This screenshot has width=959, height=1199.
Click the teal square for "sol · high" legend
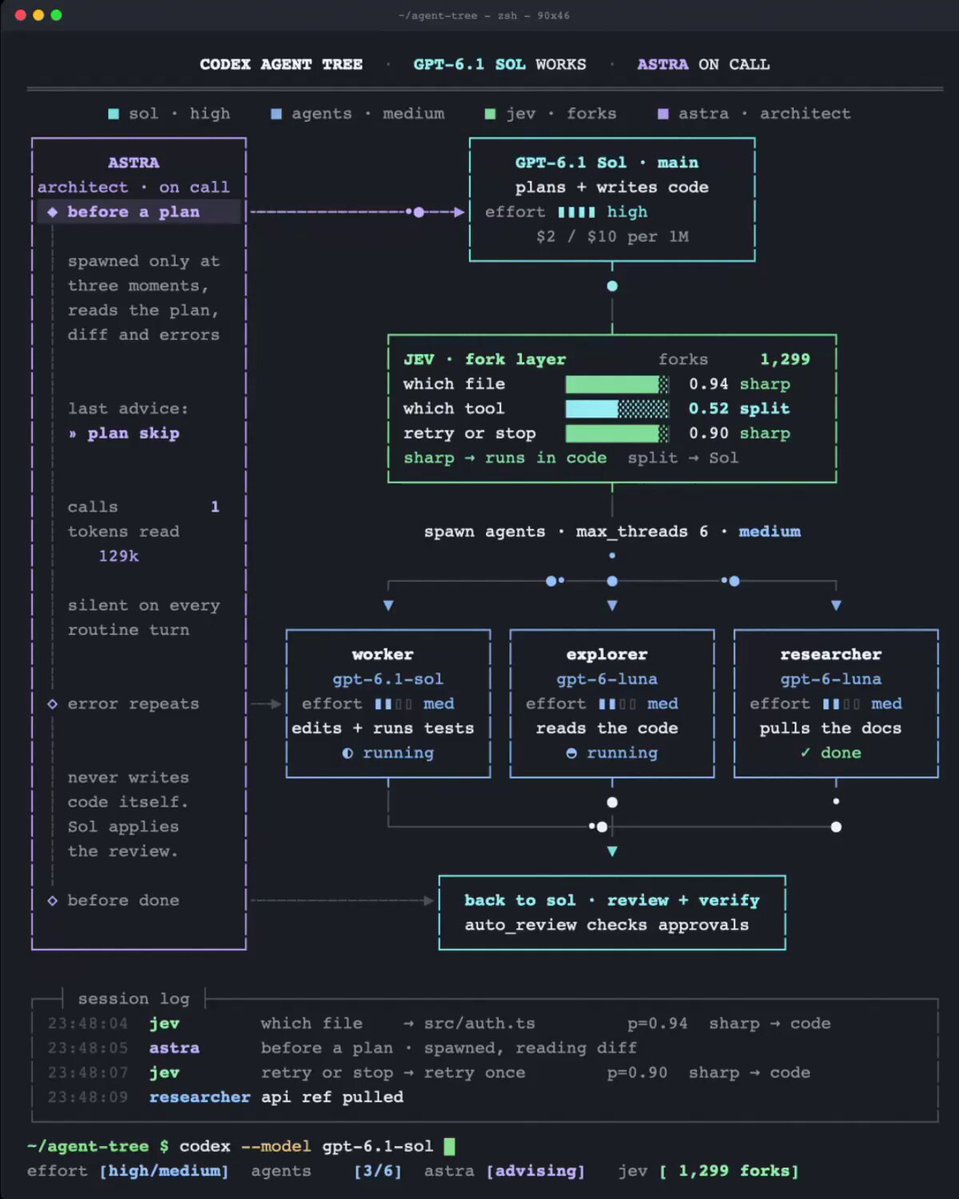coord(113,114)
